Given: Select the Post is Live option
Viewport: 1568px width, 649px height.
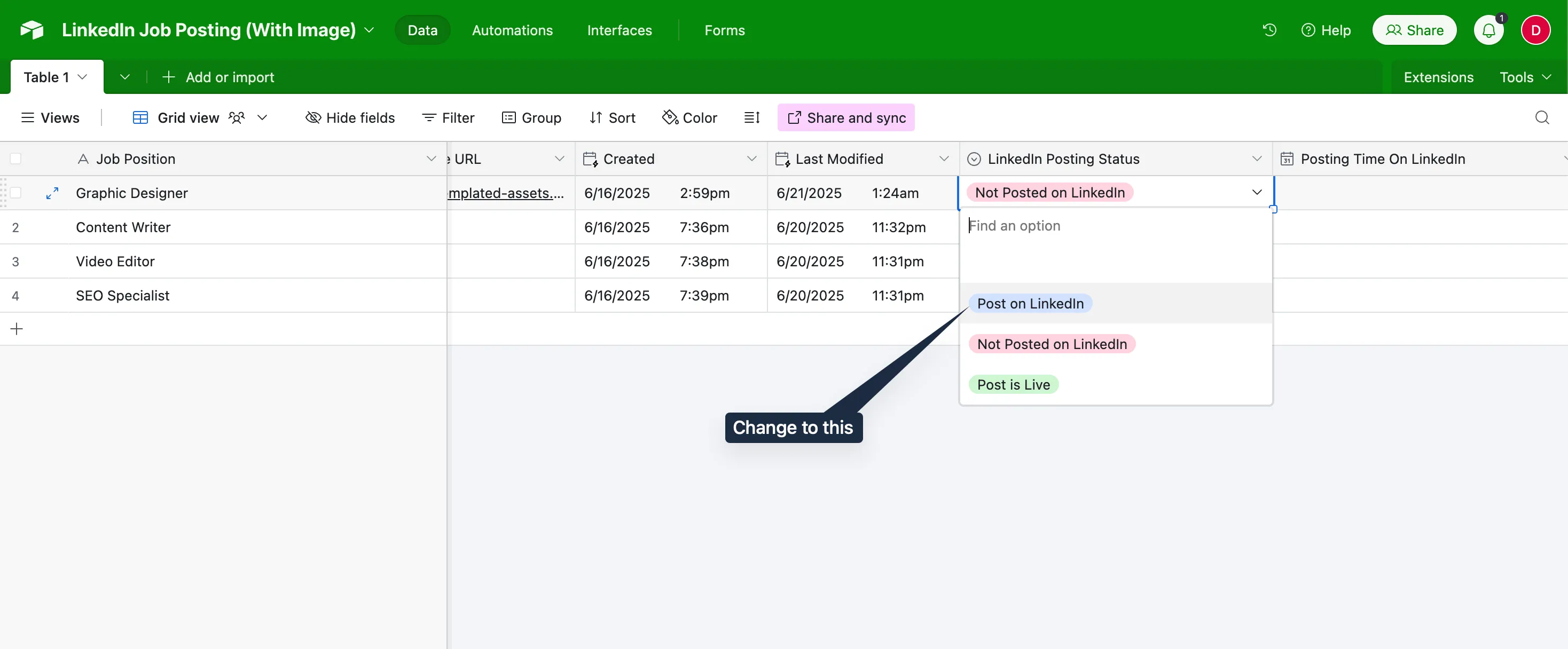Looking at the screenshot, I should [1014, 384].
